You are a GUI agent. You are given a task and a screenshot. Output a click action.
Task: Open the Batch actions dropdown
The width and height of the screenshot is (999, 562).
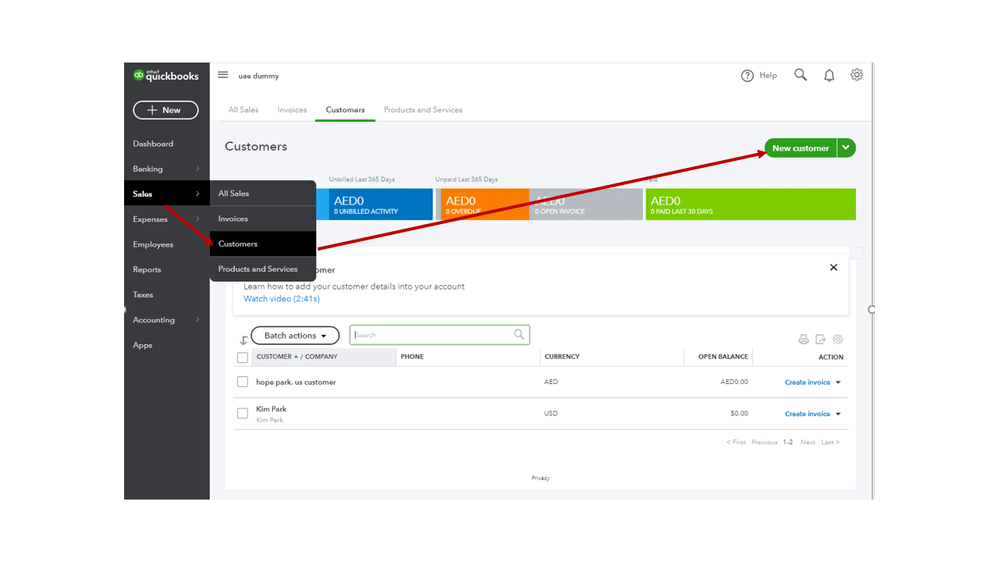click(295, 335)
